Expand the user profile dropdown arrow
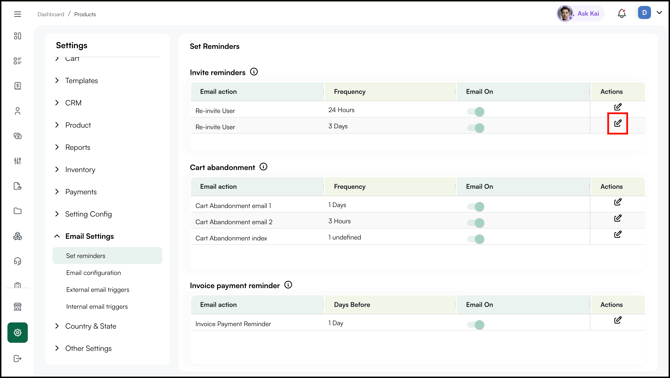The image size is (670, 378). click(659, 13)
